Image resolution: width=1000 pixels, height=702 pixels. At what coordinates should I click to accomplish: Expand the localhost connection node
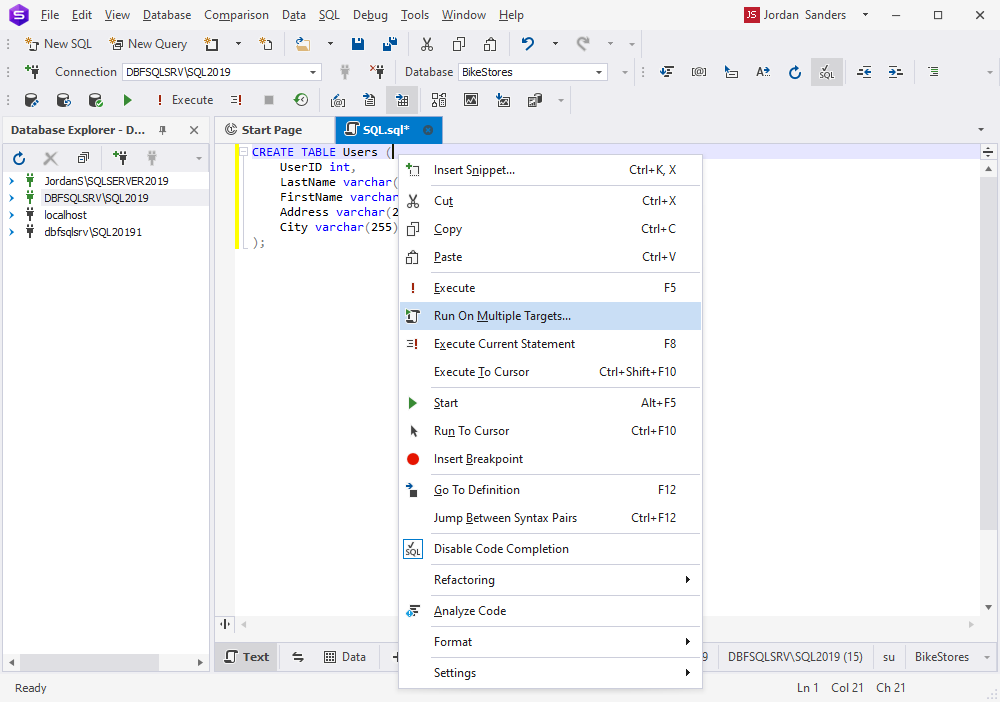click(11, 215)
